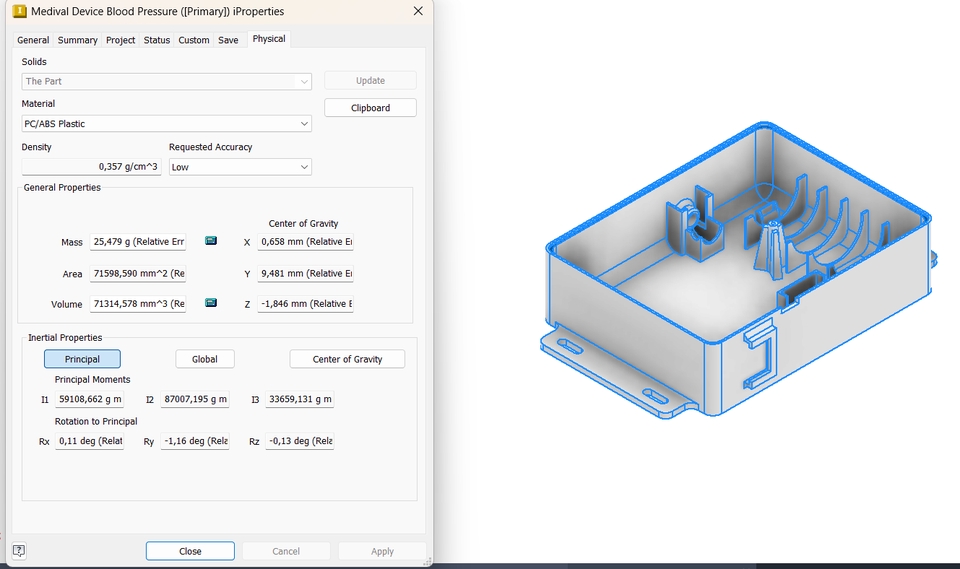Open the Project tab

[121, 40]
